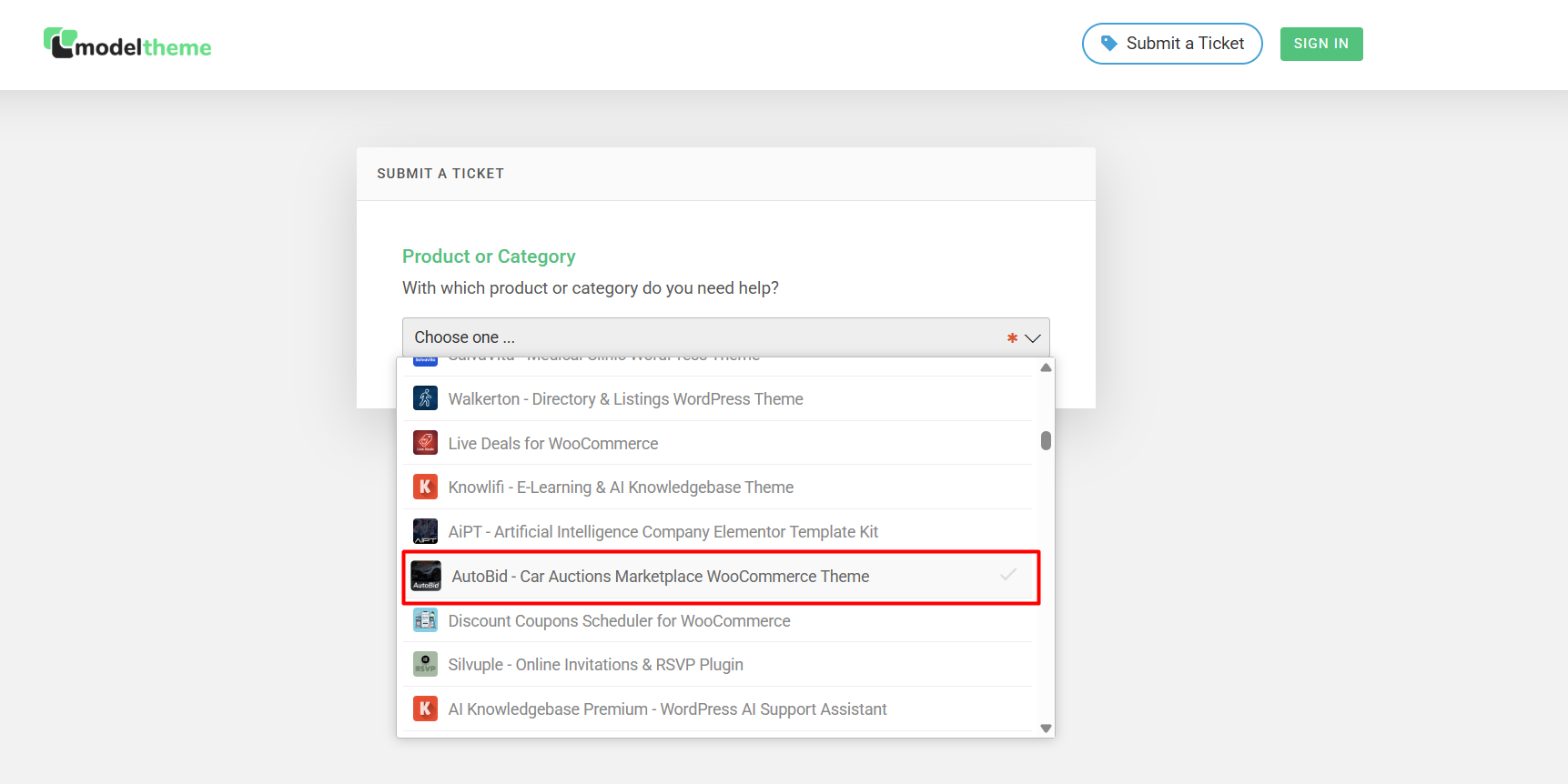Click the Walkerton theme icon
Image resolution: width=1568 pixels, height=784 pixels.
click(425, 398)
